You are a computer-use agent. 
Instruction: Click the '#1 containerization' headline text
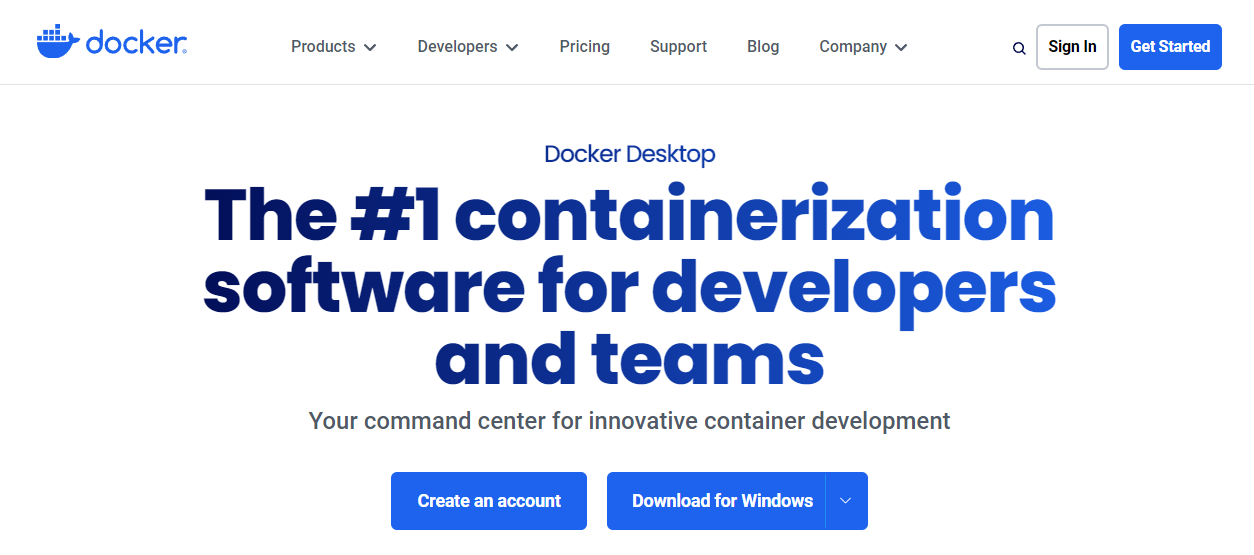pyautogui.click(x=703, y=215)
